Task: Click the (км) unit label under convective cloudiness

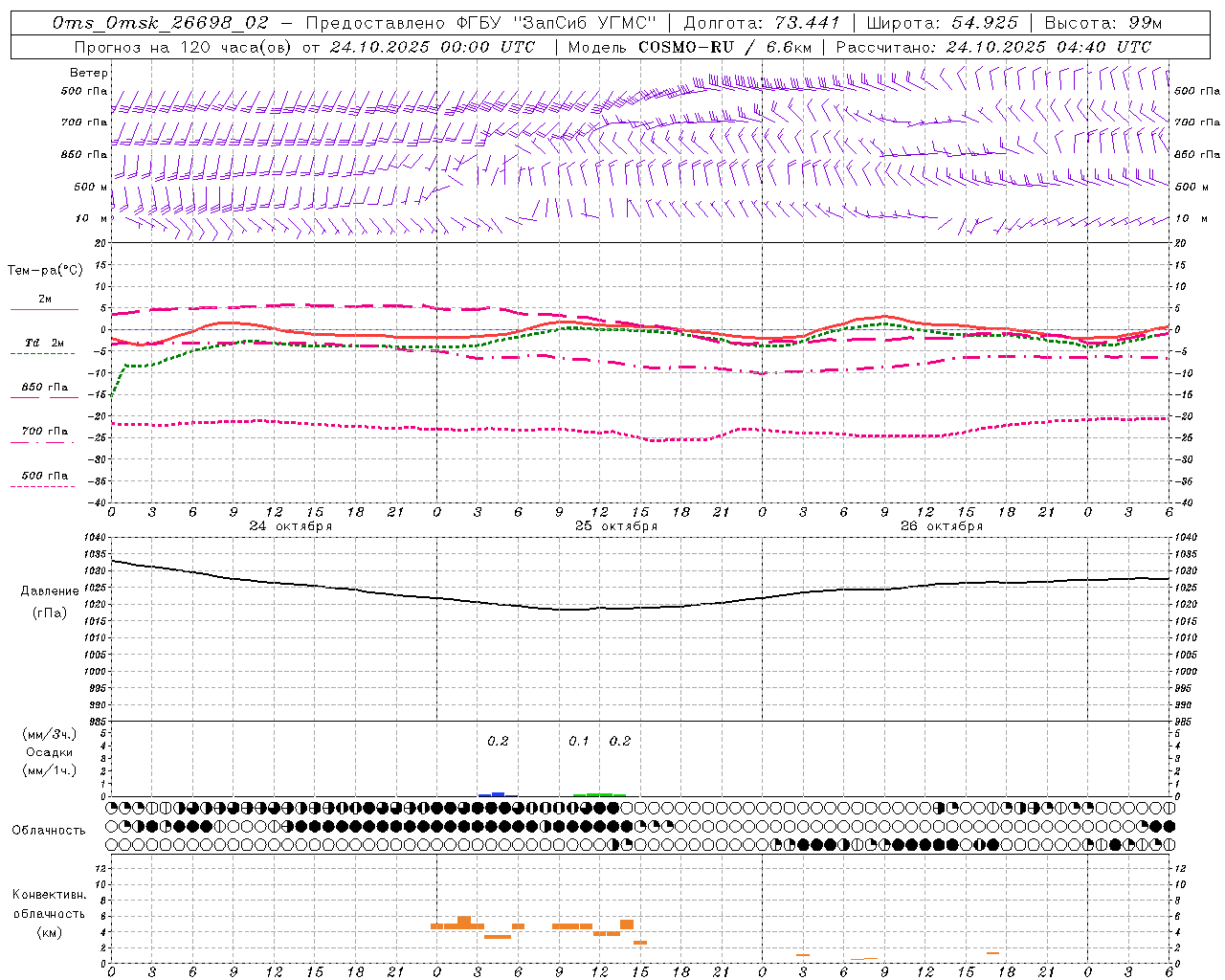Action: click(x=49, y=932)
